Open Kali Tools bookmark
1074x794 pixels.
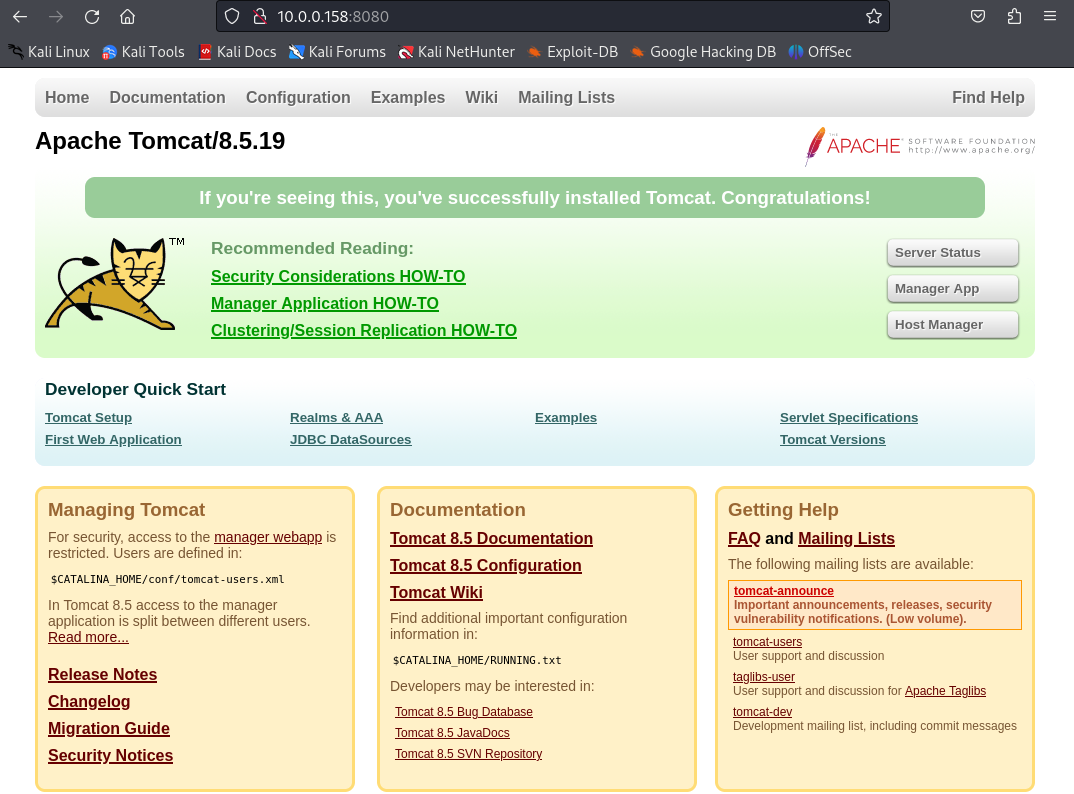143,52
